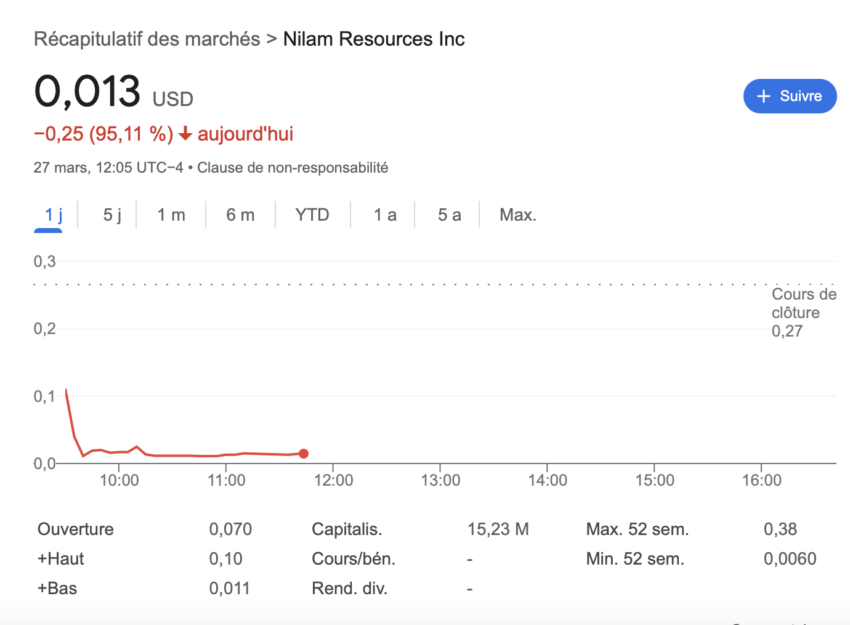Select the 1 a range tab
Screen dimensions: 850x625
pos(385,215)
